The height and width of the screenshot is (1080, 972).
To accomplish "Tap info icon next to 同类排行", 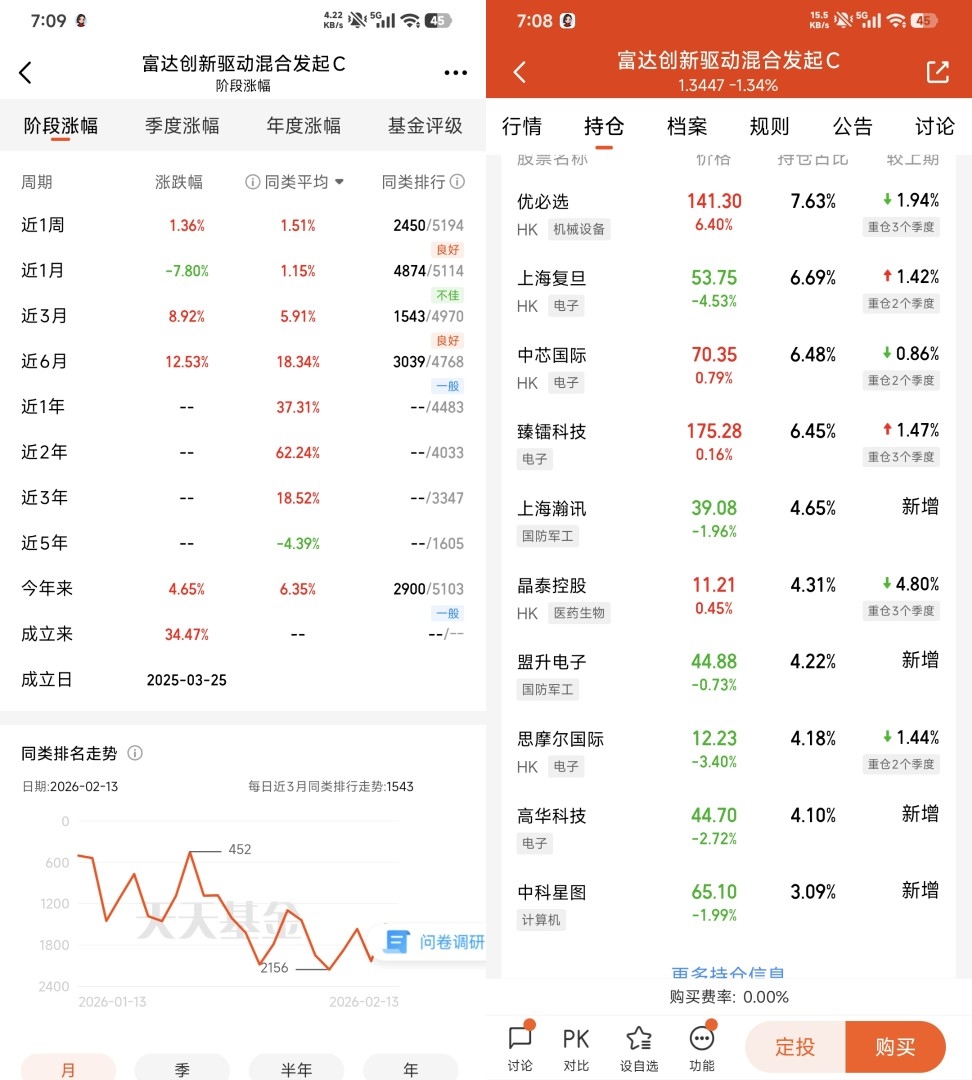I will pos(457,181).
